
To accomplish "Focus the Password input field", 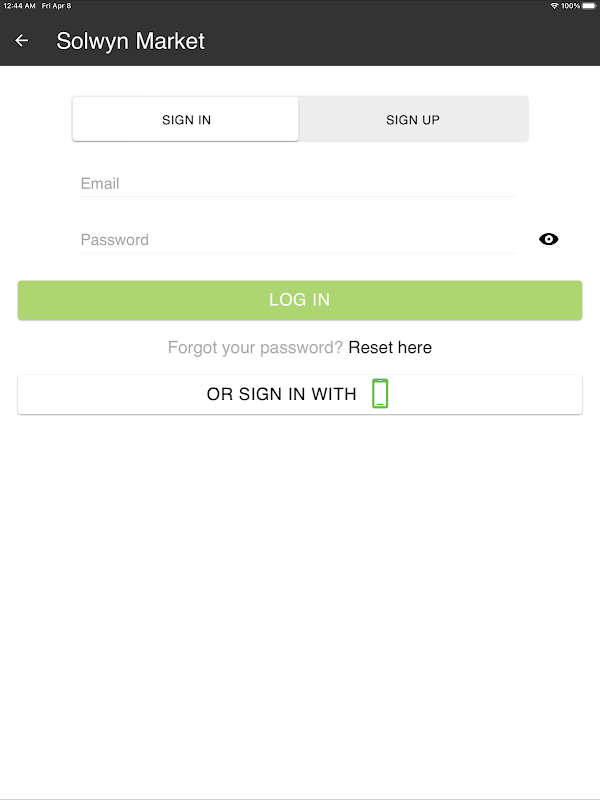I will (298, 240).
